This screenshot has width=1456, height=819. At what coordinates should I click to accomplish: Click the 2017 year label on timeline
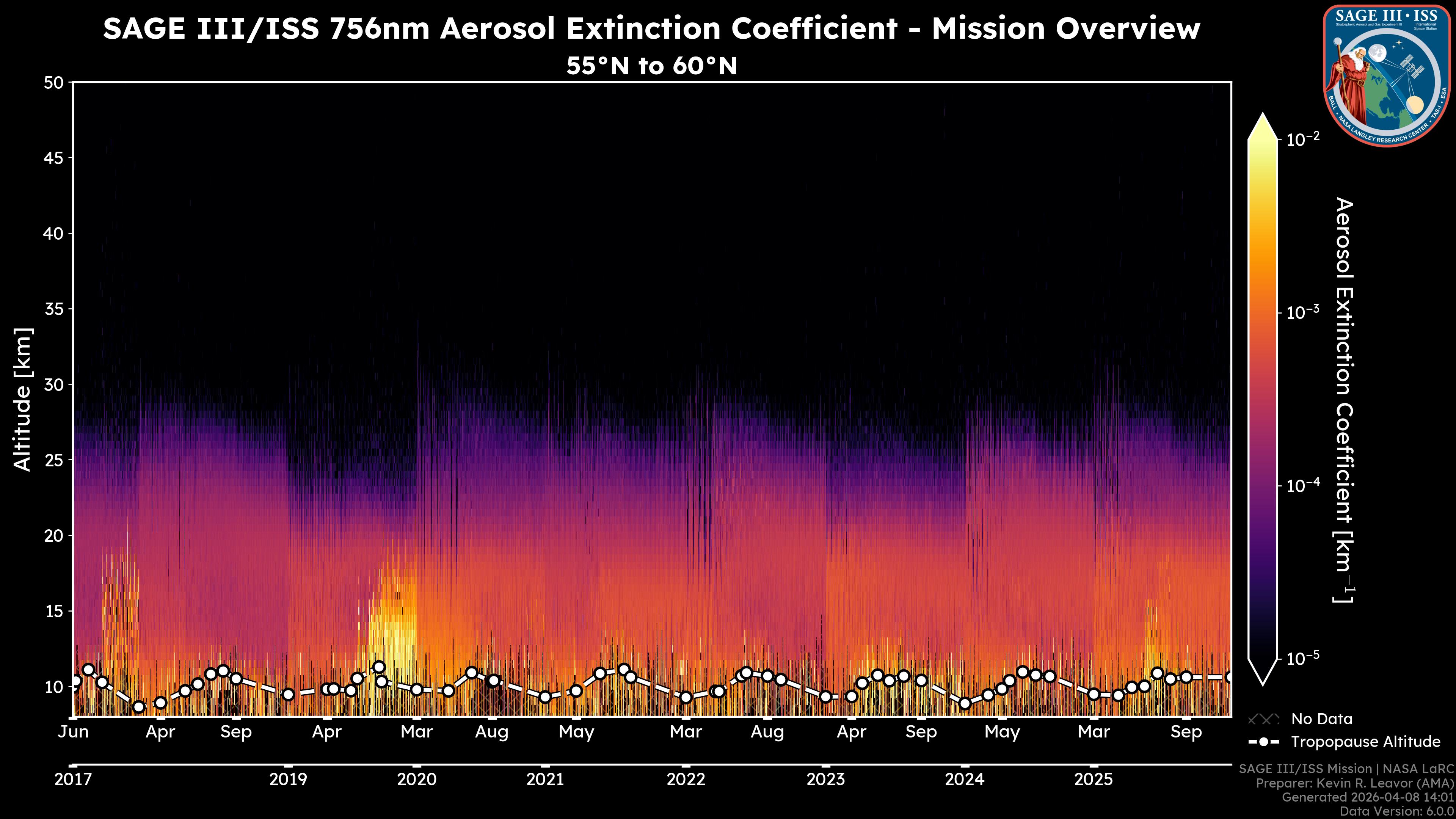coord(73,780)
